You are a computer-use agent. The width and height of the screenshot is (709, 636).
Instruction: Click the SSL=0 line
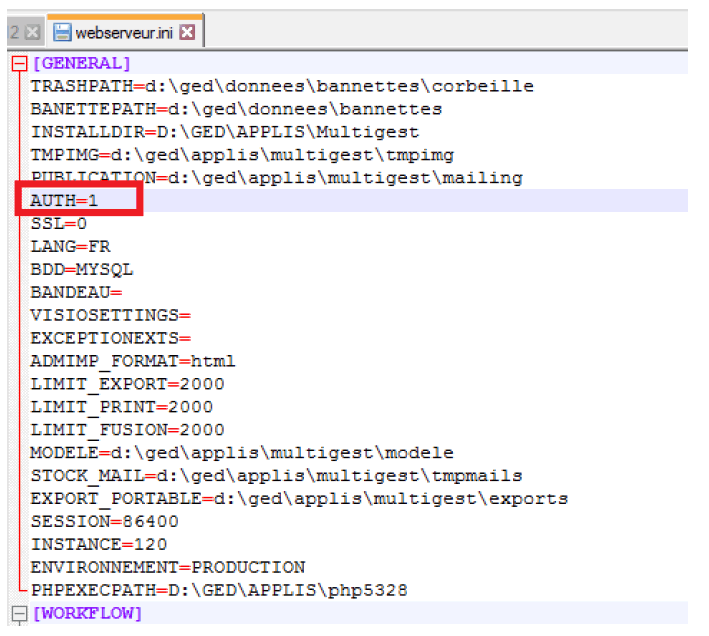point(59,224)
